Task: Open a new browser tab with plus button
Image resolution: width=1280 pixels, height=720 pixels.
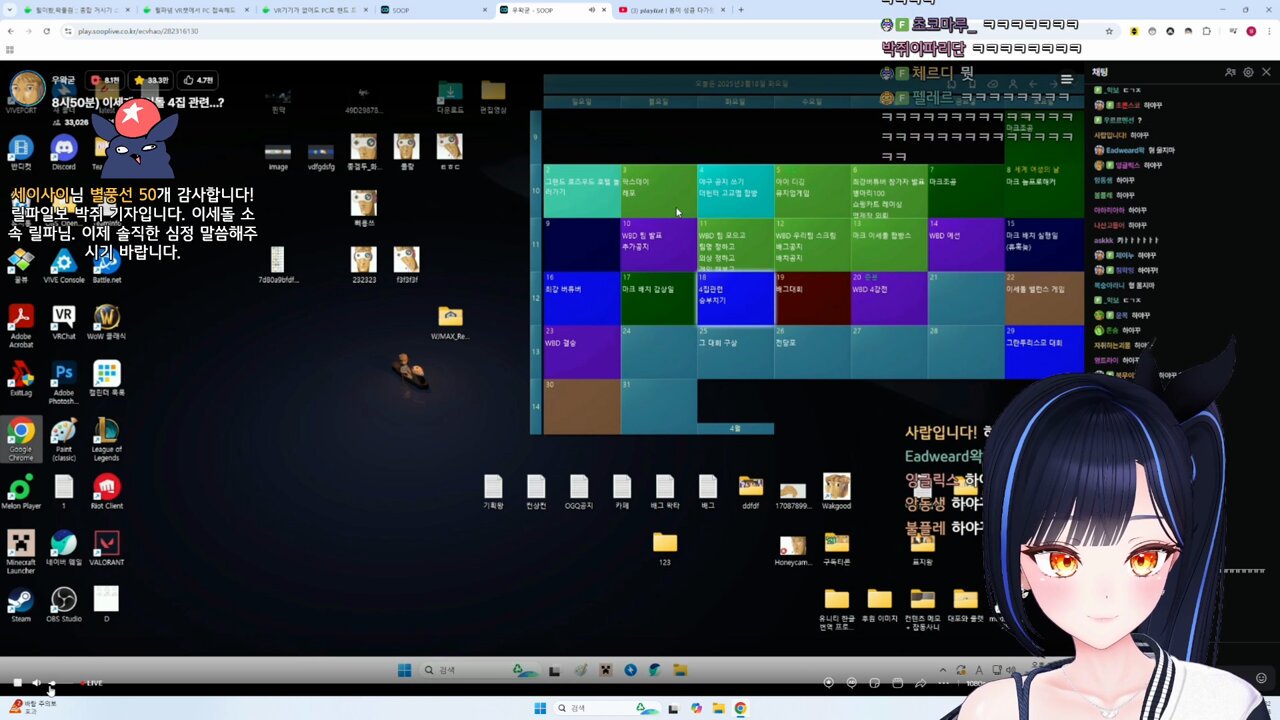Action: pyautogui.click(x=740, y=10)
